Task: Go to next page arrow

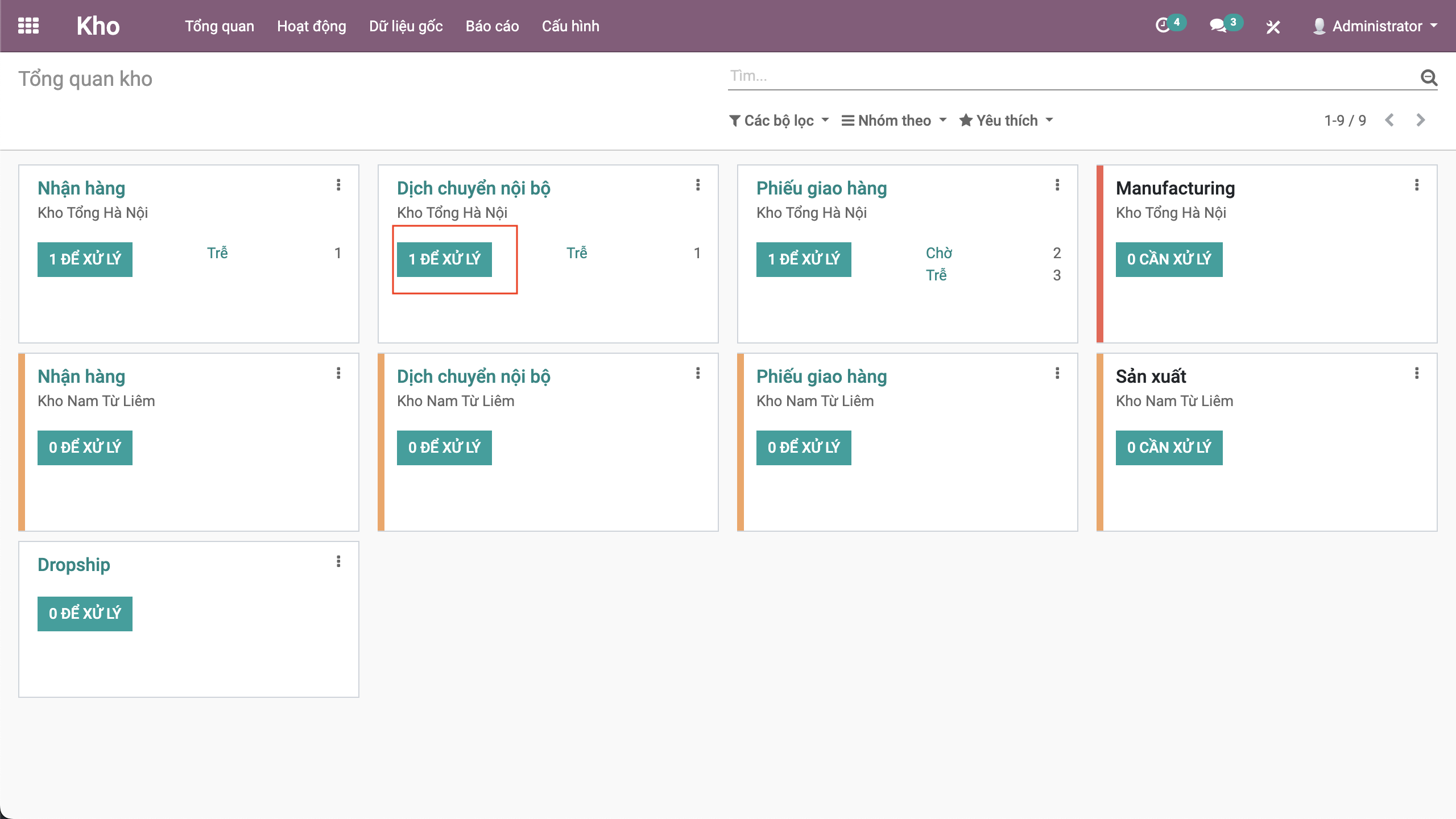Action: tap(1421, 120)
